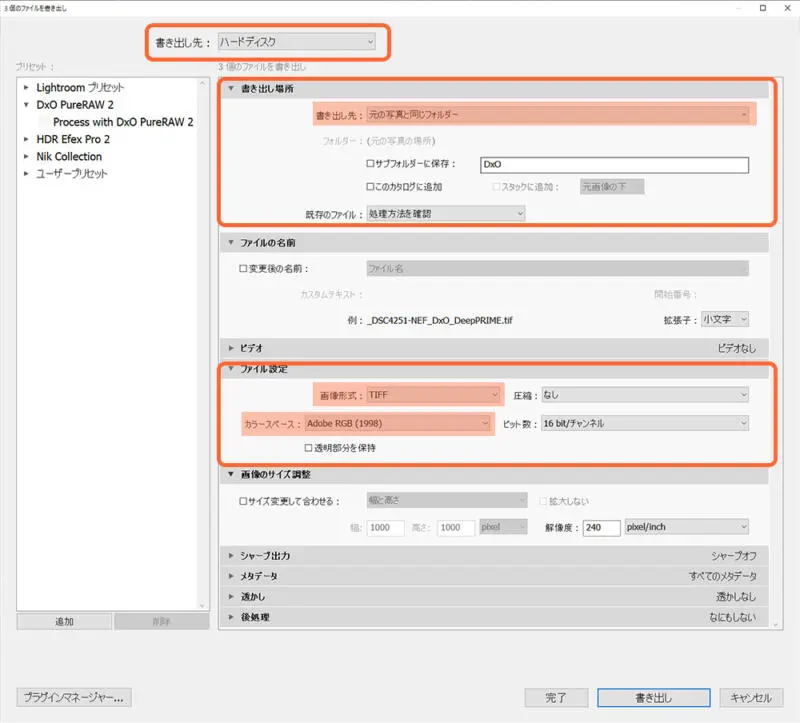Collapse the 書き出し場所 section
Screen dimensions: 800x723
231,88
